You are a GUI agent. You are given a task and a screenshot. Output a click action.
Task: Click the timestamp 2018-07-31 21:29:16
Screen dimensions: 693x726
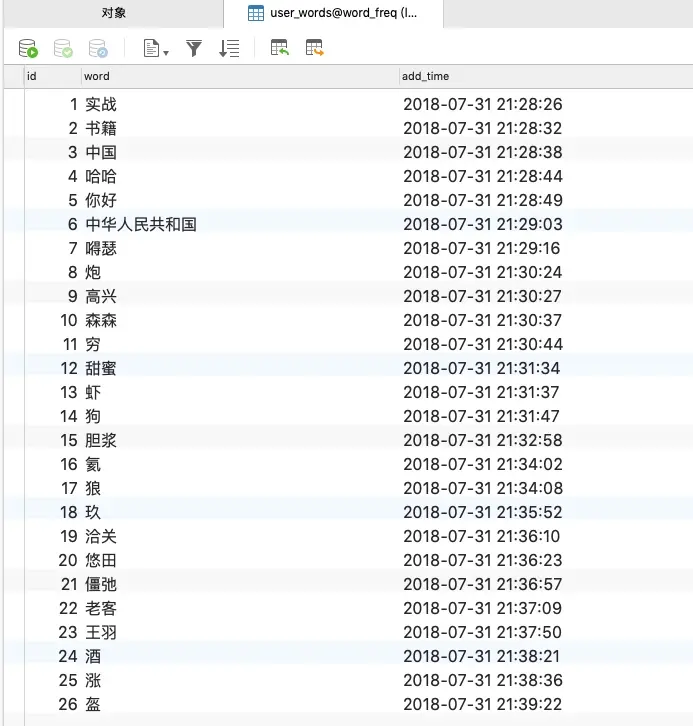[x=482, y=249]
